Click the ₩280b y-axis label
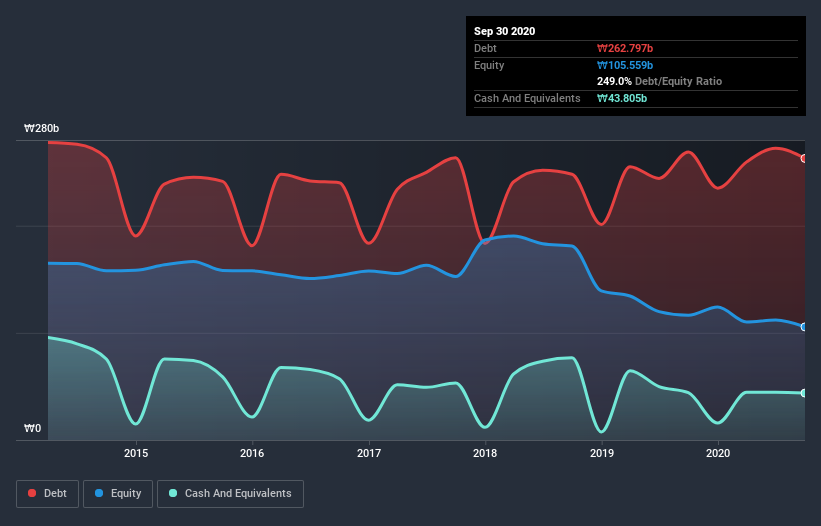This screenshot has width=821, height=526. pyautogui.click(x=41, y=128)
